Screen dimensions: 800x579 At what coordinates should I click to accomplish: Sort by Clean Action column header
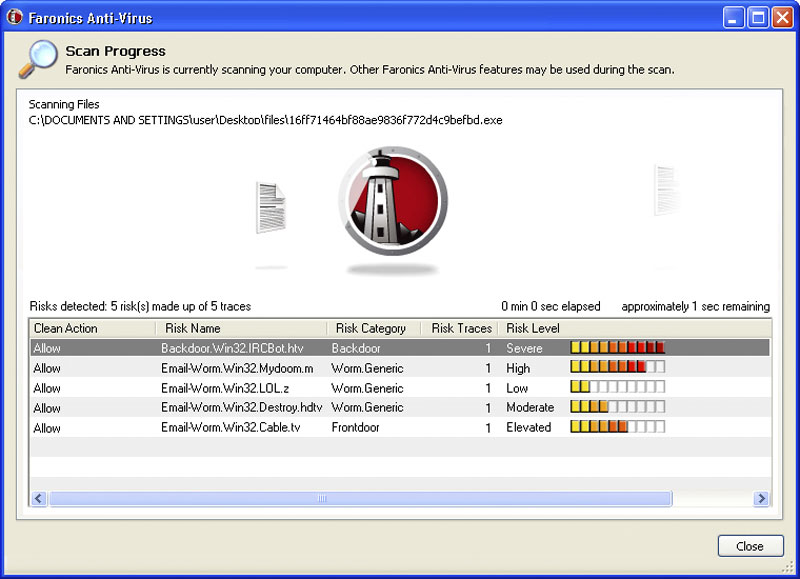92,328
